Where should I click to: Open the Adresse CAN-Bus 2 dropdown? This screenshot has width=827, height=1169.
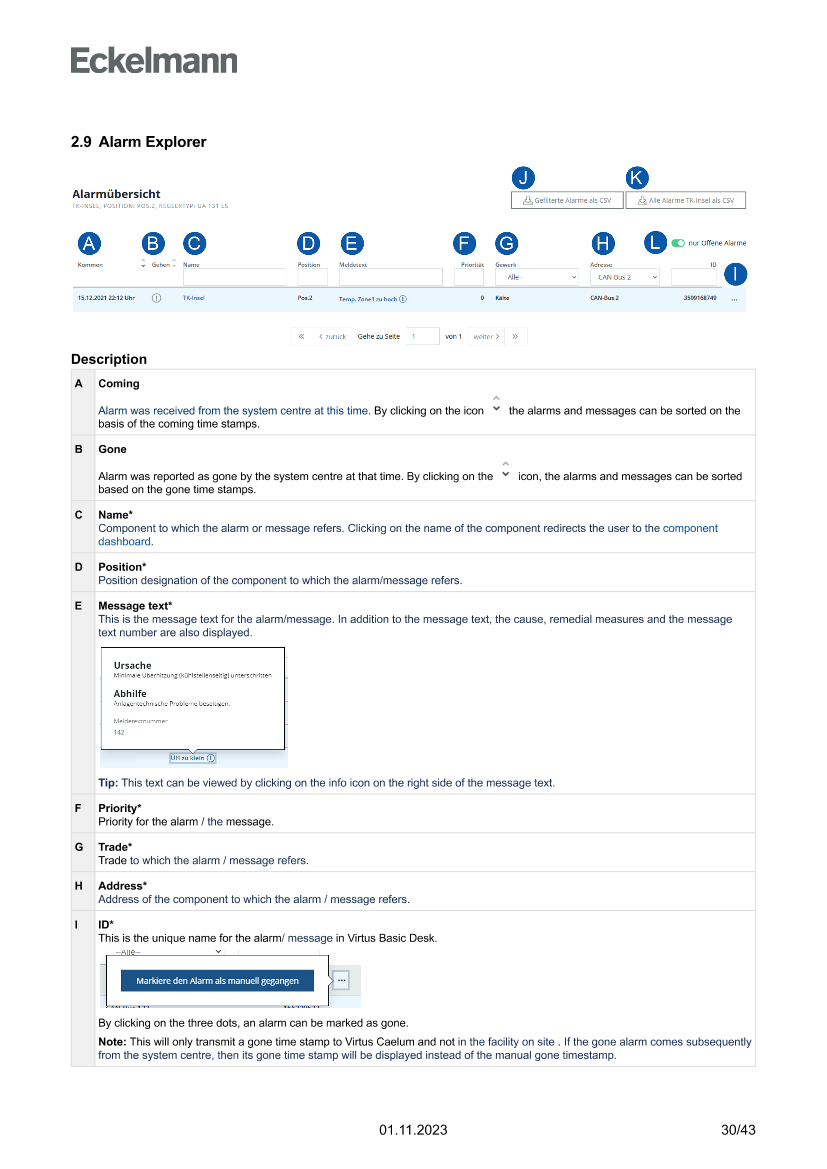click(x=624, y=277)
